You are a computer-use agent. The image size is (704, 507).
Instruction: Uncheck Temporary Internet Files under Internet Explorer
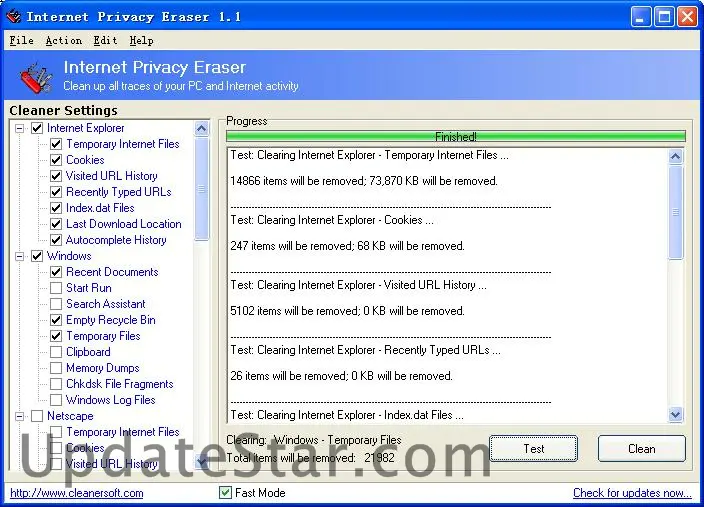(56, 144)
